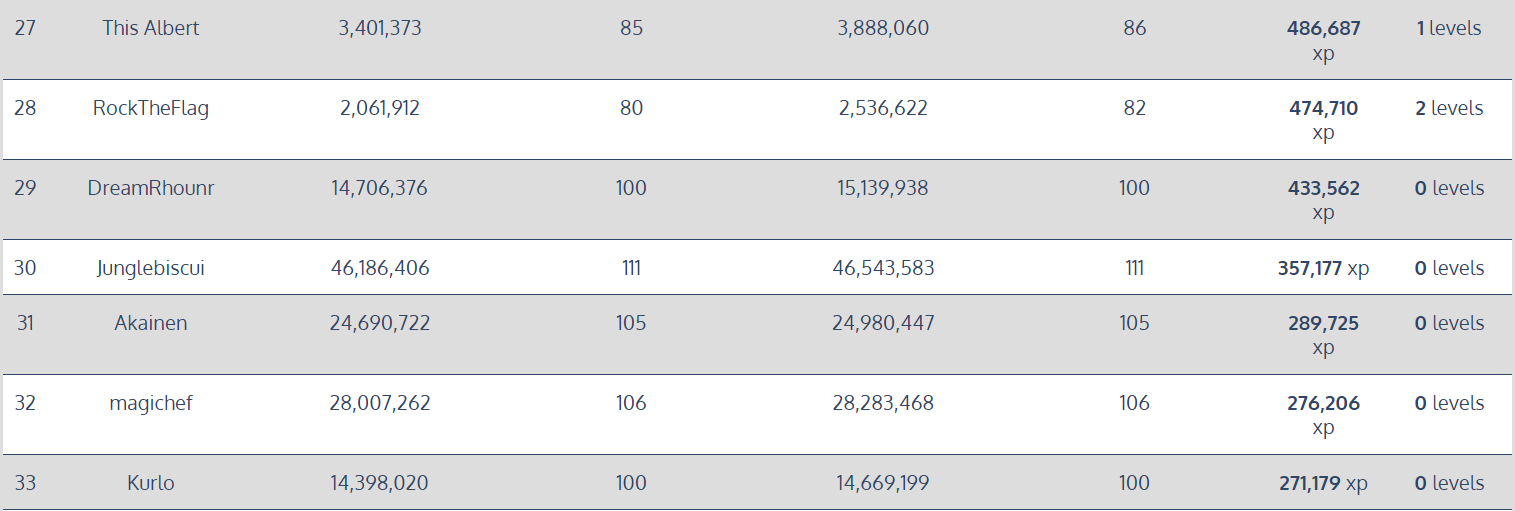Select starting XP 2,061,912
The image size is (1515, 511).
[x=380, y=108]
